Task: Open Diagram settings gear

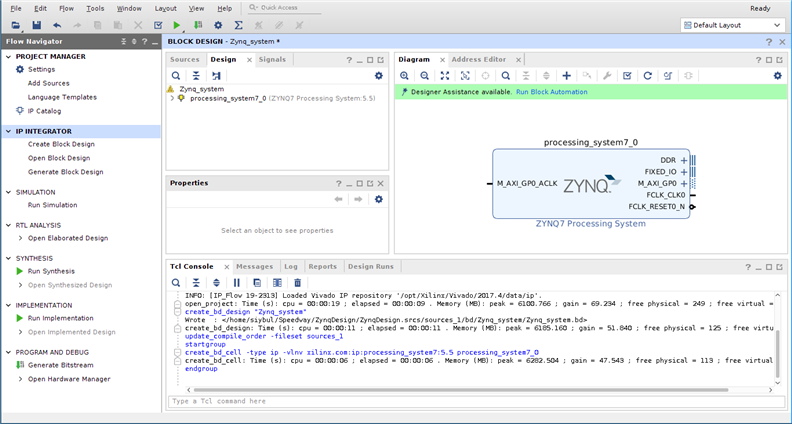Action: click(x=777, y=75)
